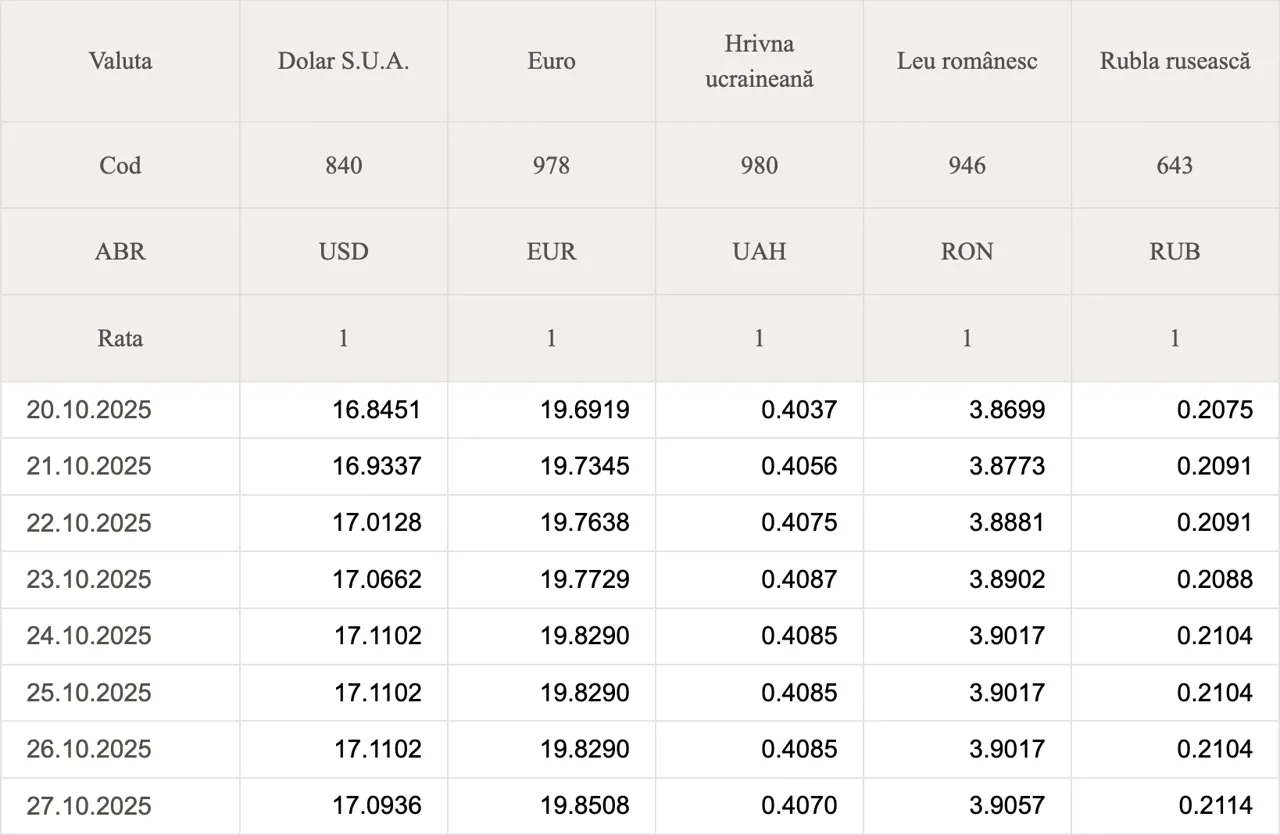Click the 20.10.2025 date cell
1280x835 pixels.
pos(89,410)
